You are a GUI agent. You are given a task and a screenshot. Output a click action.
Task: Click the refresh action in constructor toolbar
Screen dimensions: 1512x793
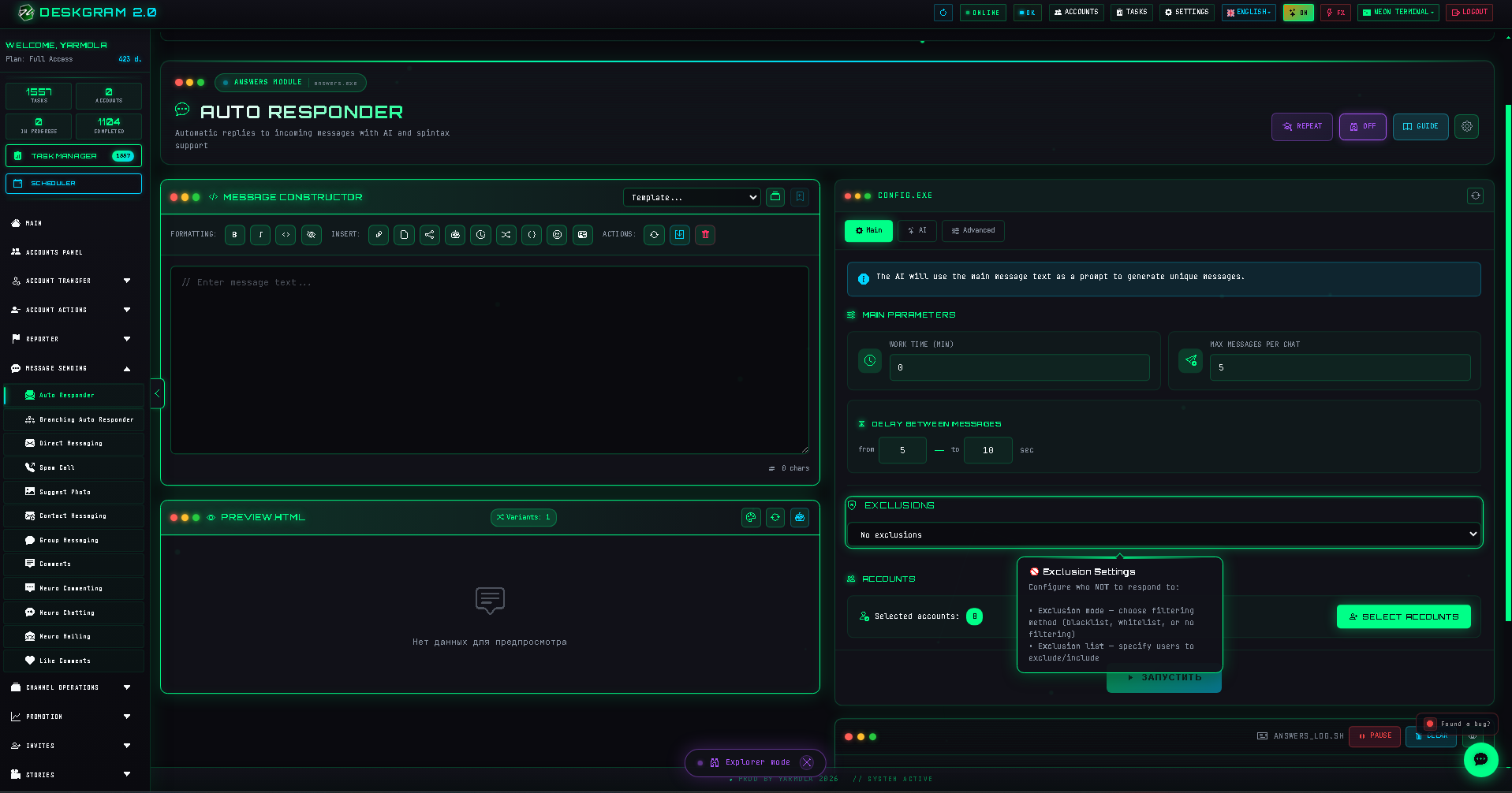coord(654,234)
